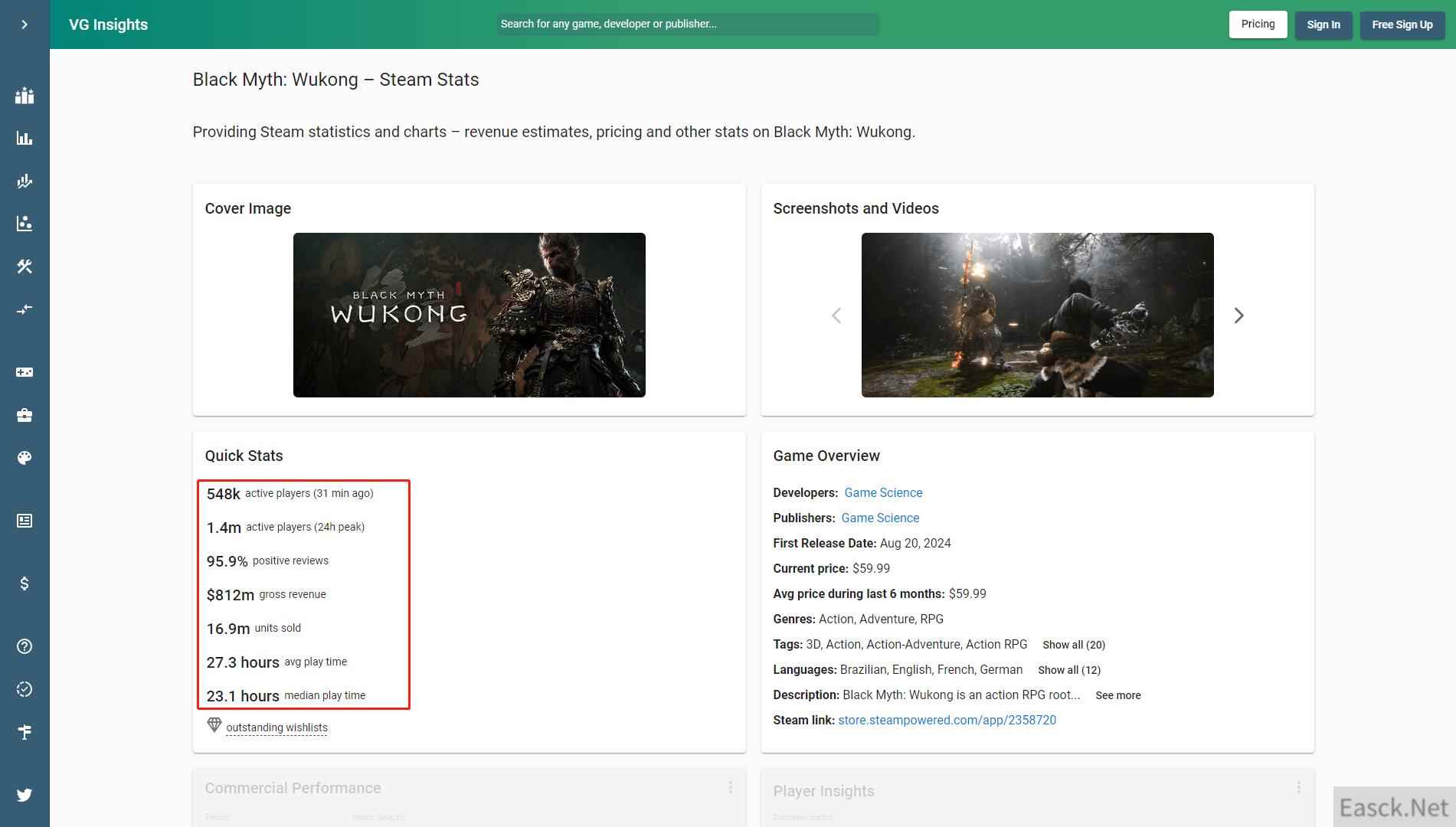Open the podium rankings icon in sidebar

coord(25,96)
